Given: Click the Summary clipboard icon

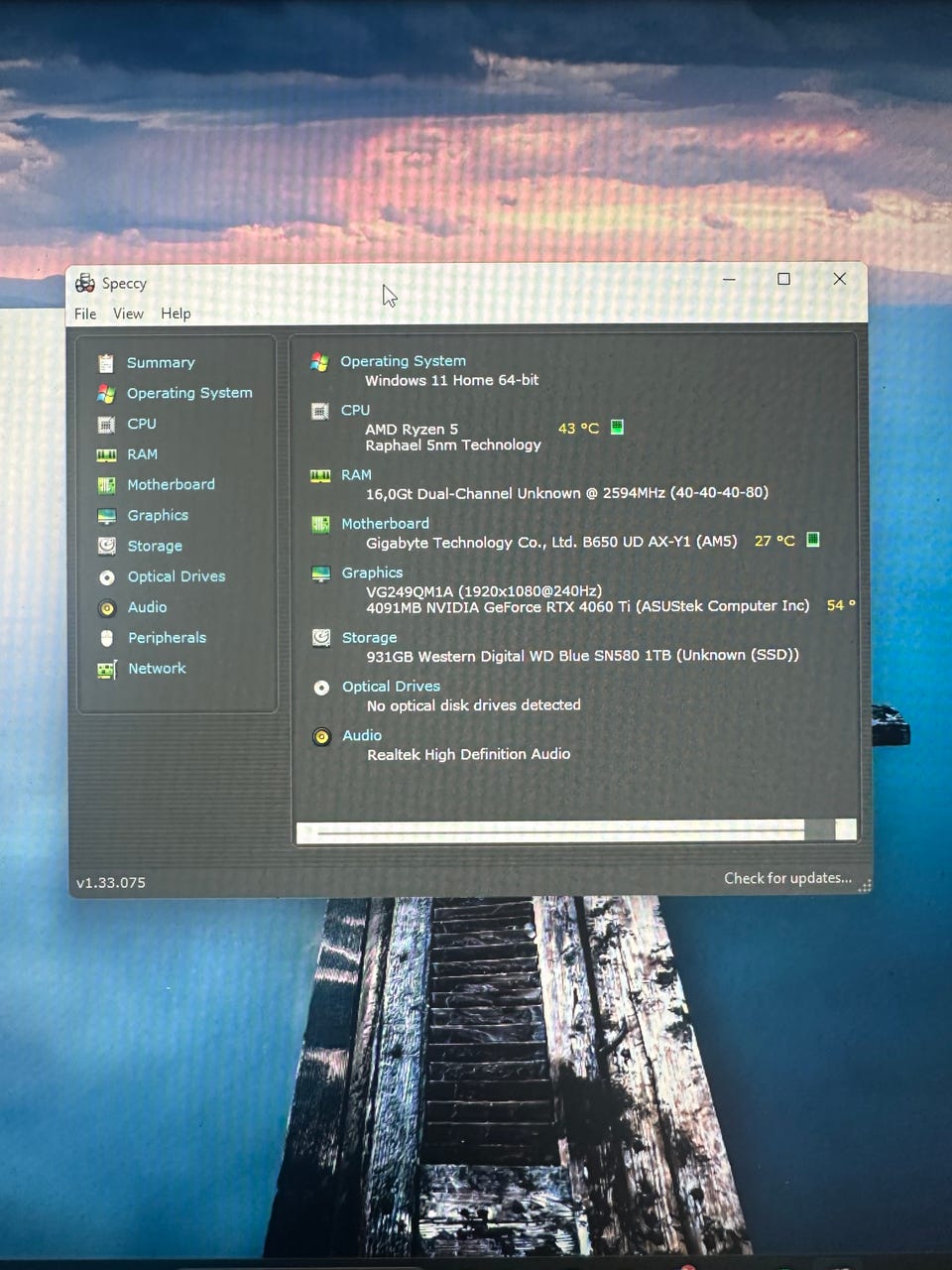Looking at the screenshot, I should pos(106,363).
